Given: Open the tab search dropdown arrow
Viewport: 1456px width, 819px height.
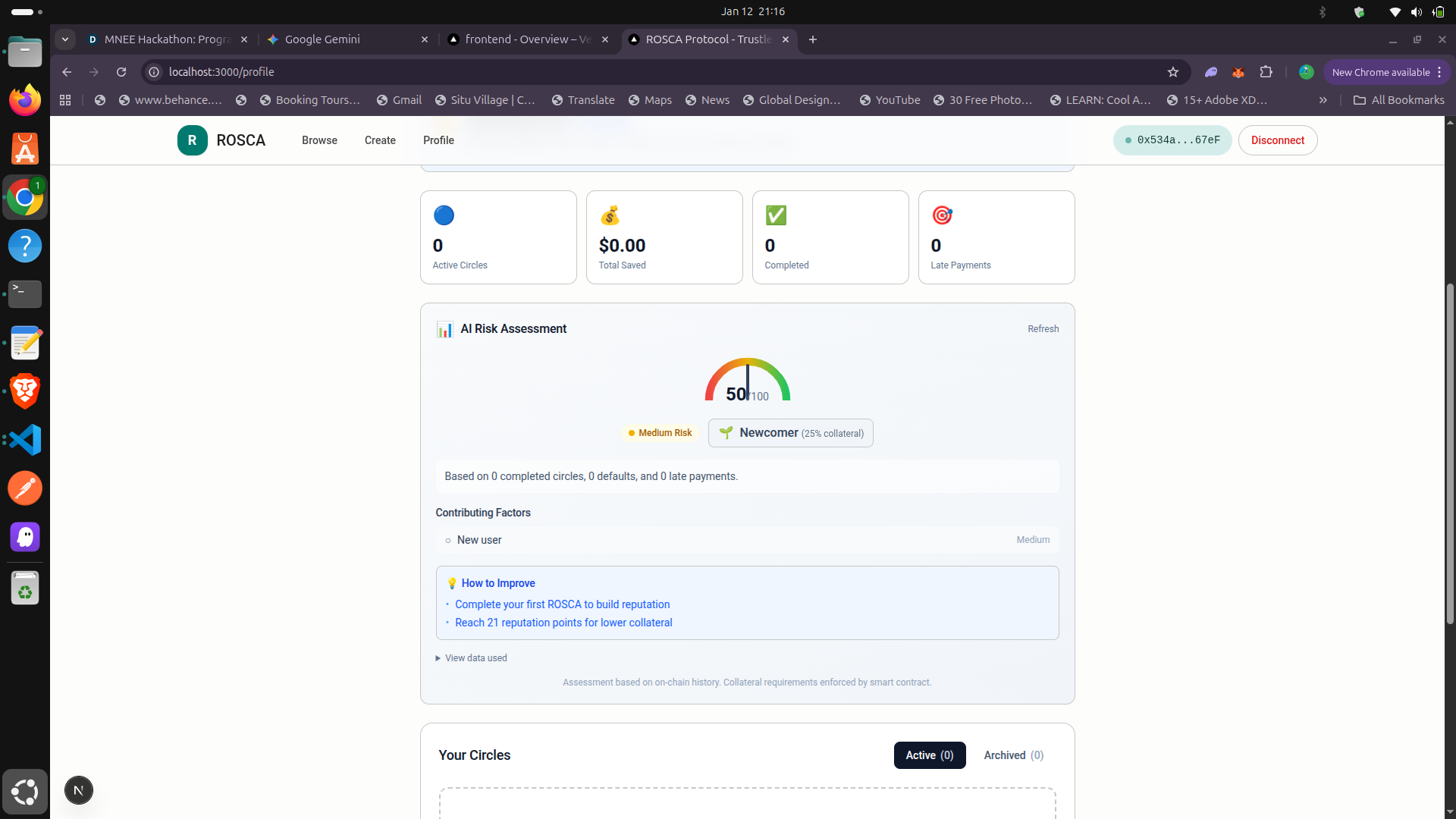Looking at the screenshot, I should tap(65, 39).
